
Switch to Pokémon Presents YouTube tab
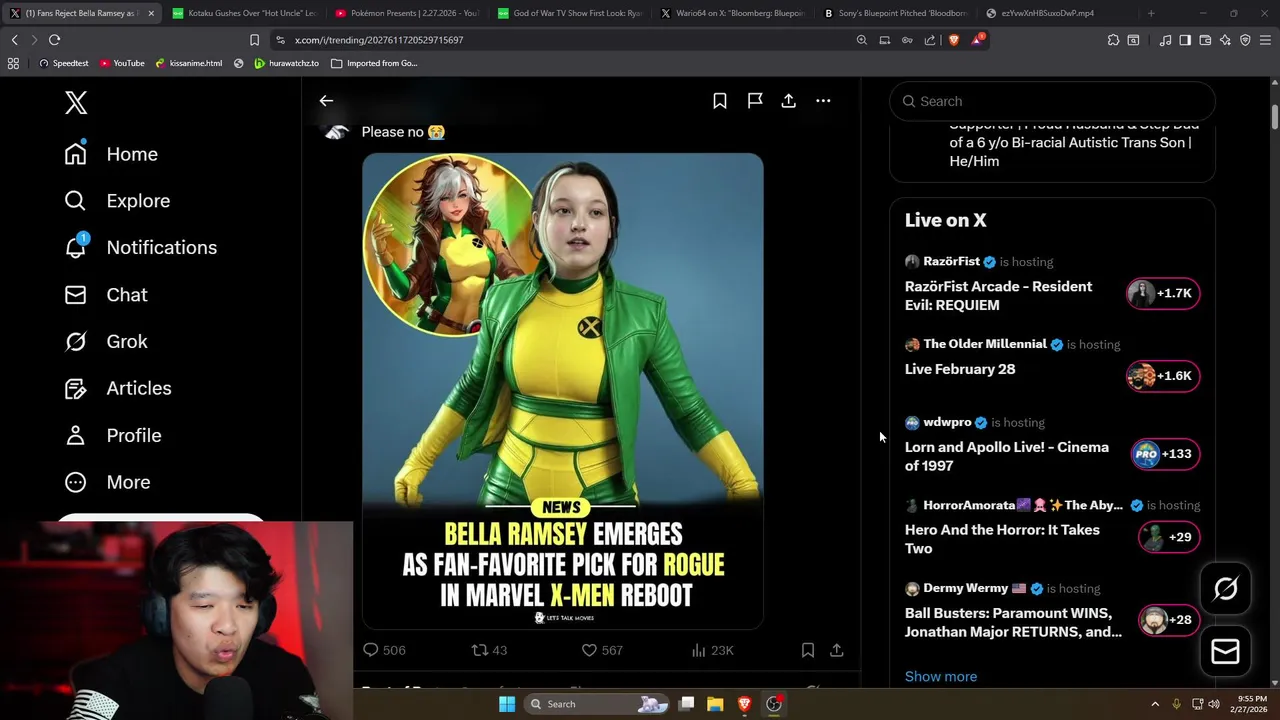tap(407, 13)
